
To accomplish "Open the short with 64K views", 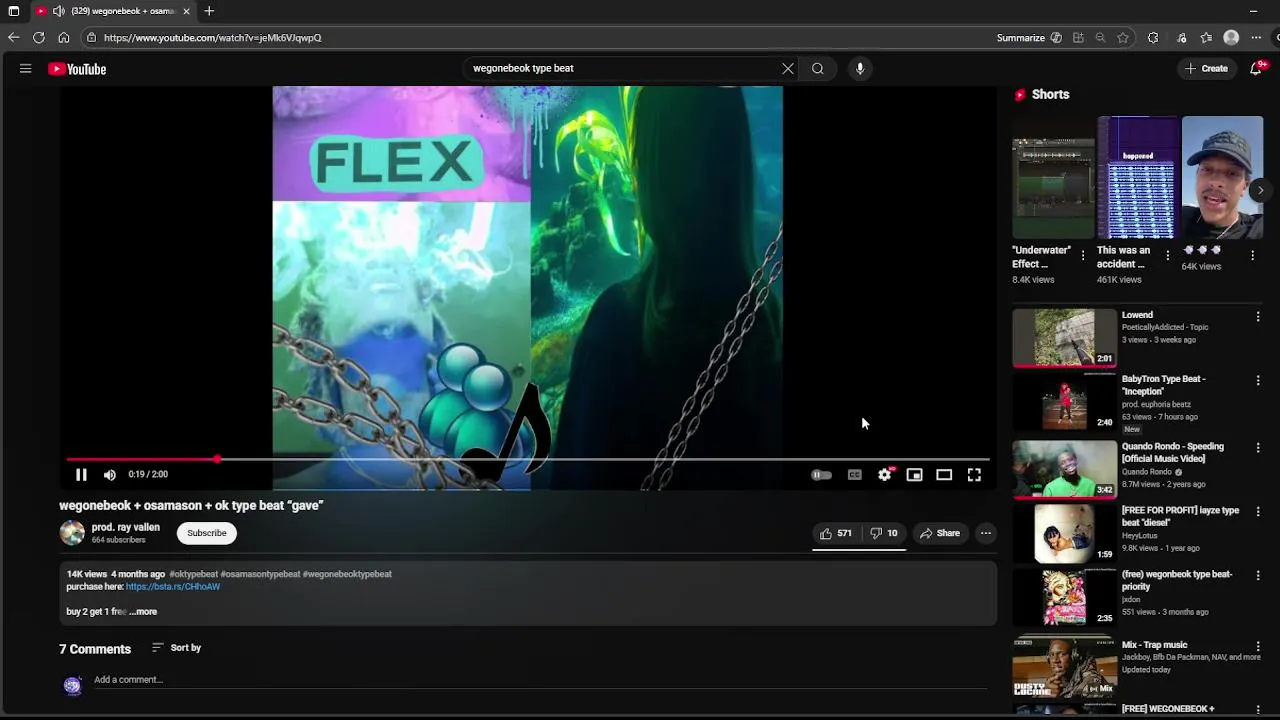I will tap(1223, 178).
